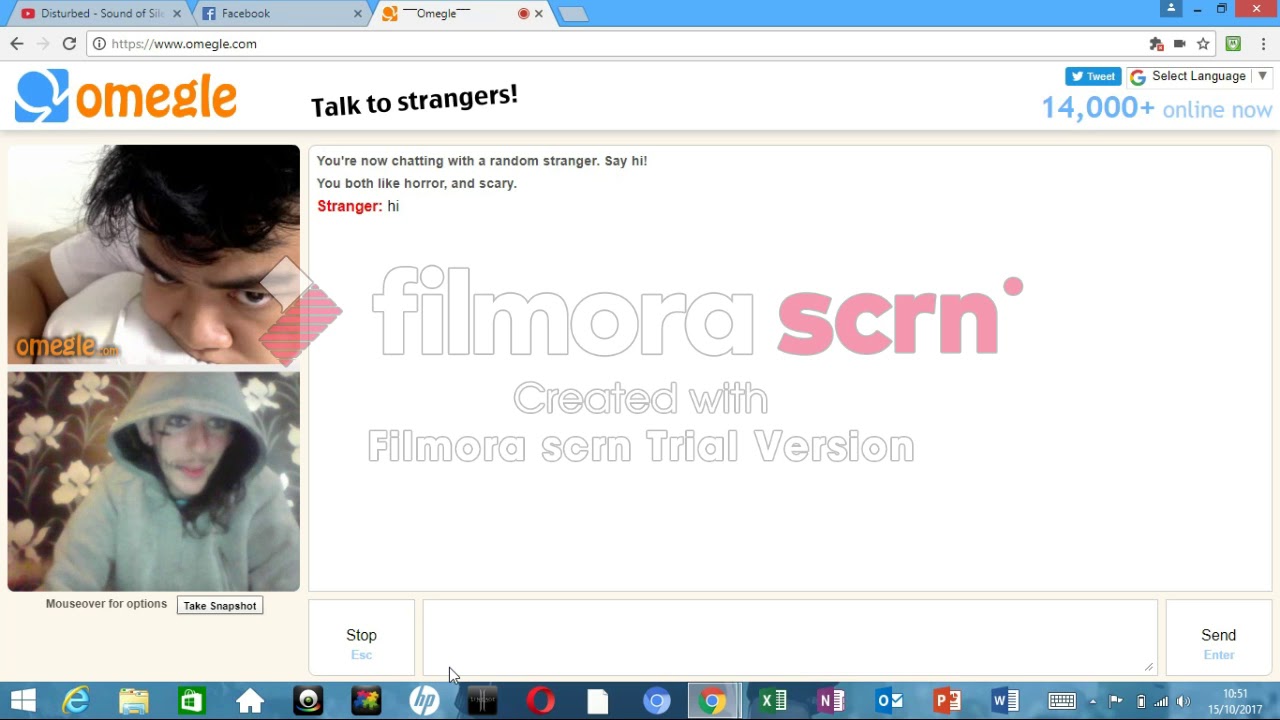Viewport: 1280px width, 720px height.
Task: Launch Excel from the taskbar
Action: click(772, 701)
